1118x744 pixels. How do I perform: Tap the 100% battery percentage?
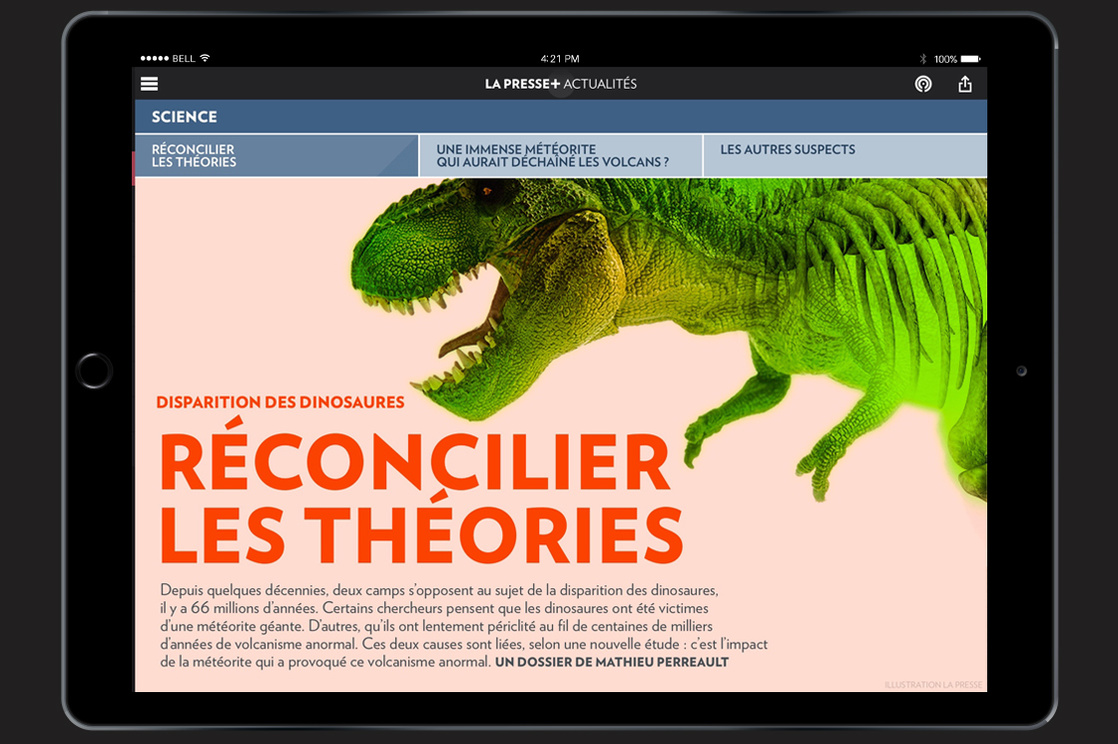tap(945, 59)
